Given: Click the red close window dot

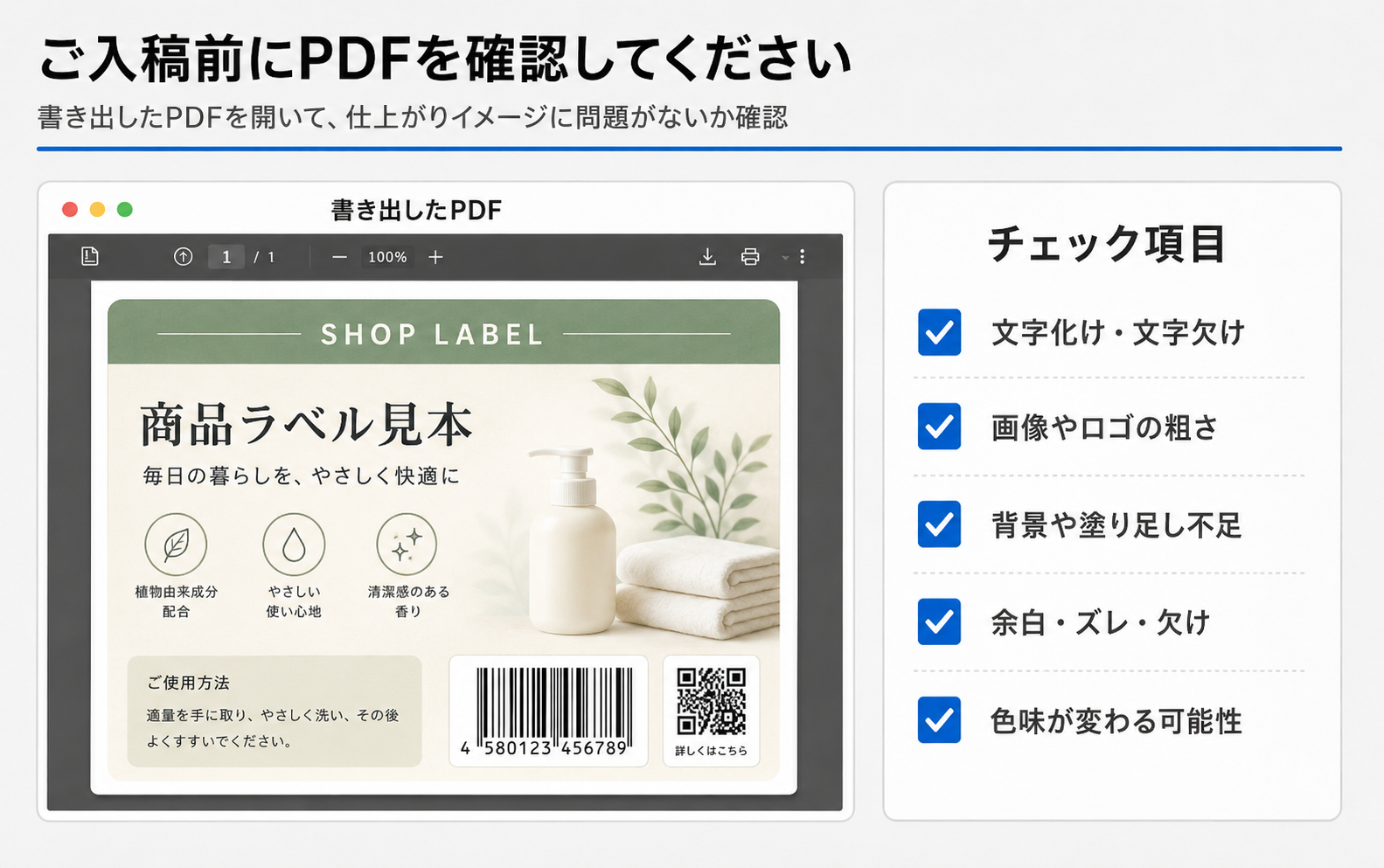Looking at the screenshot, I should click(70, 209).
